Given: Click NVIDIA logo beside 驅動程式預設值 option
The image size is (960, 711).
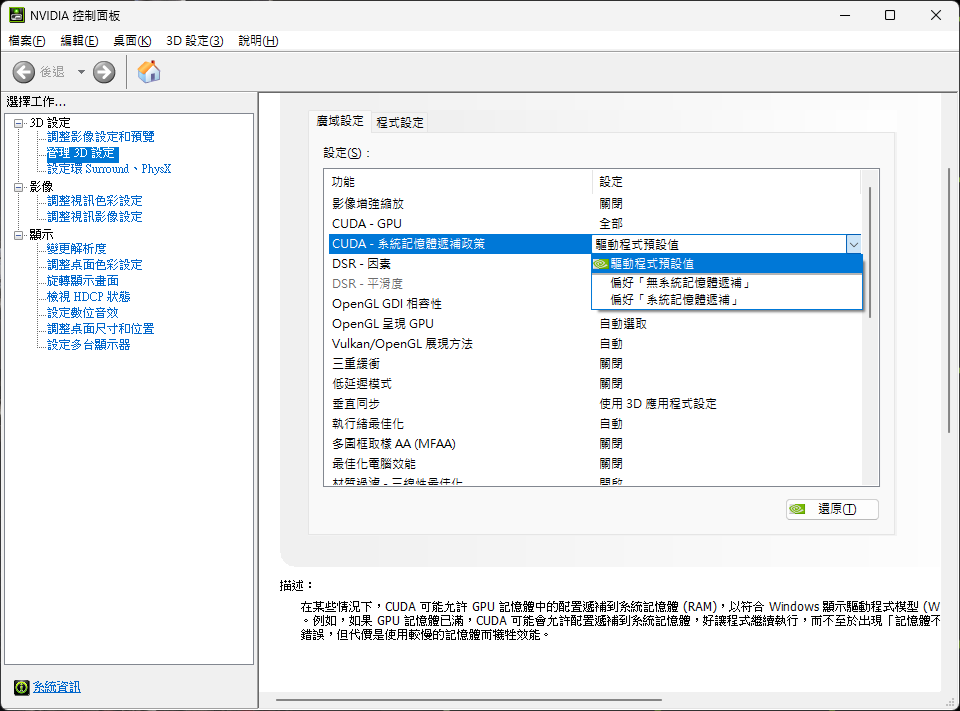Looking at the screenshot, I should point(601,264).
